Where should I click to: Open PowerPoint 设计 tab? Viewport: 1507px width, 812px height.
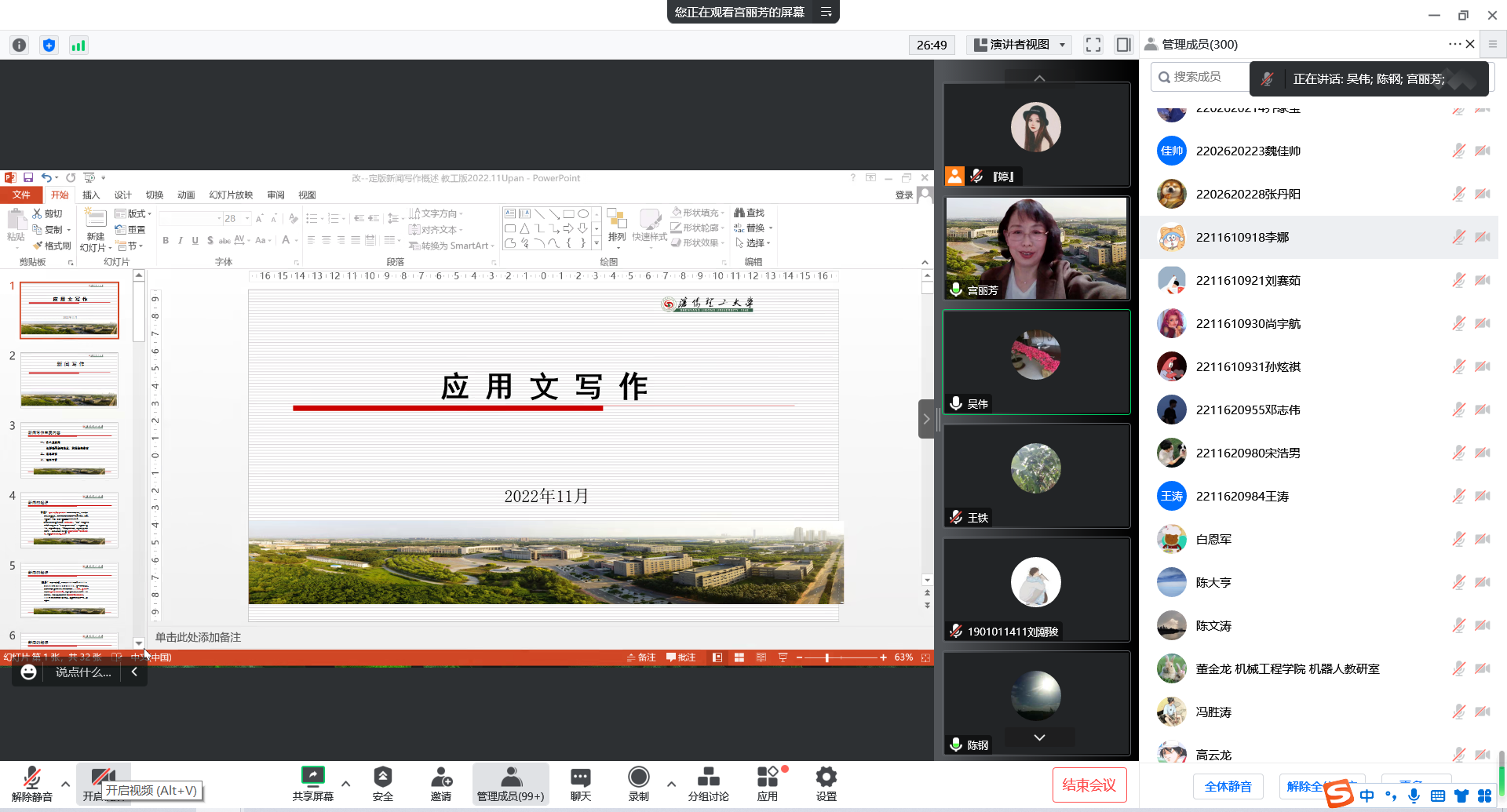click(x=122, y=195)
